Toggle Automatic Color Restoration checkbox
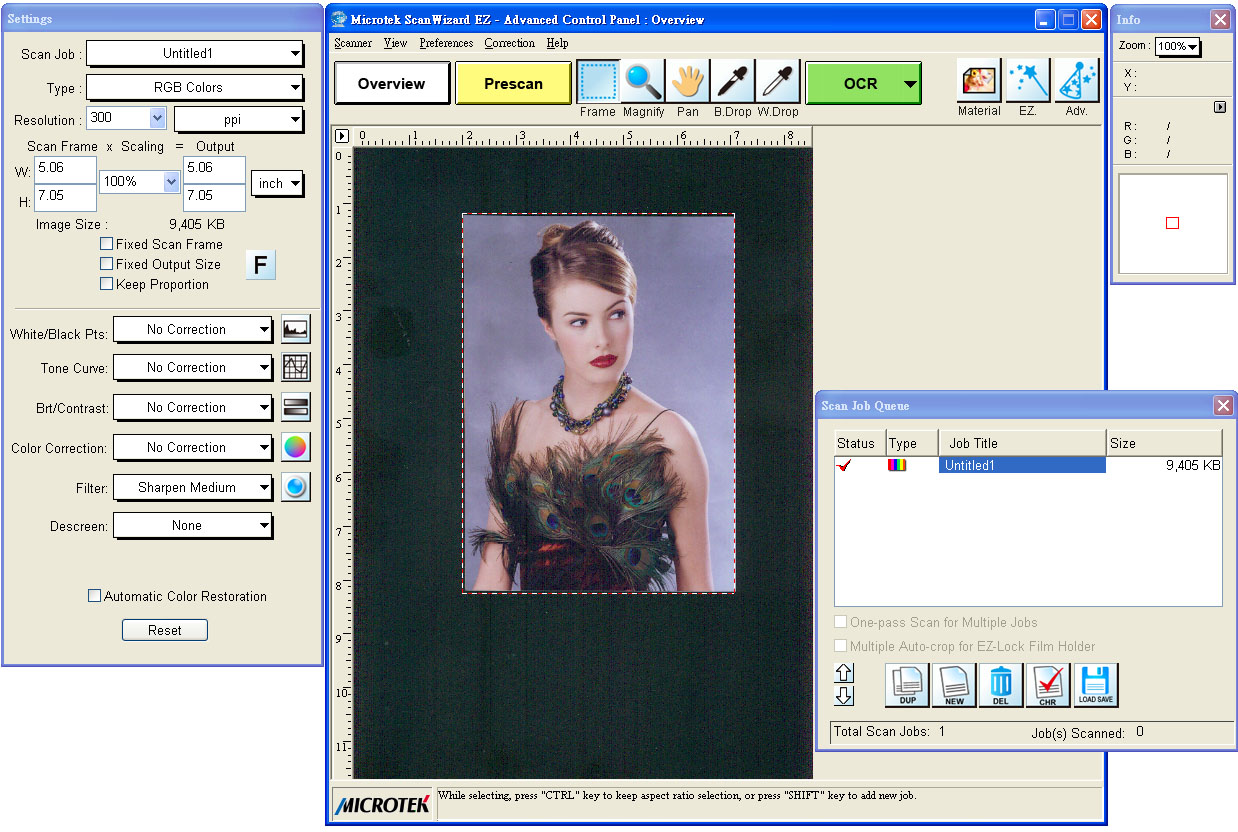1238x832 pixels. tap(95, 596)
